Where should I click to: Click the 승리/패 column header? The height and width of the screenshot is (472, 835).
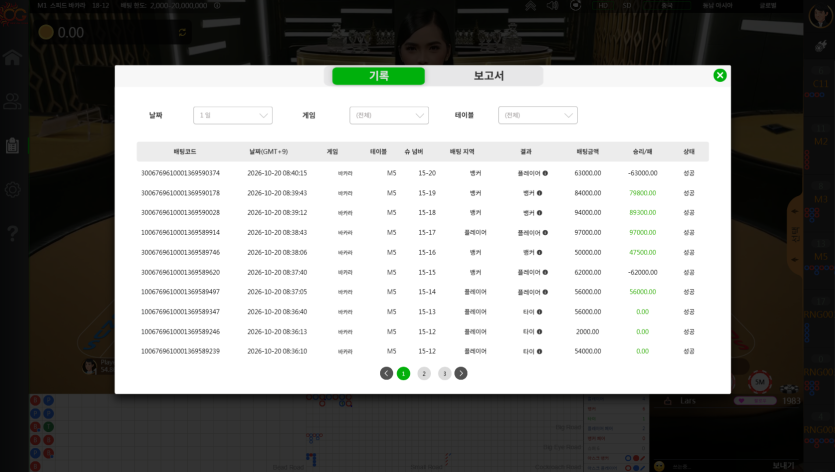pos(642,152)
